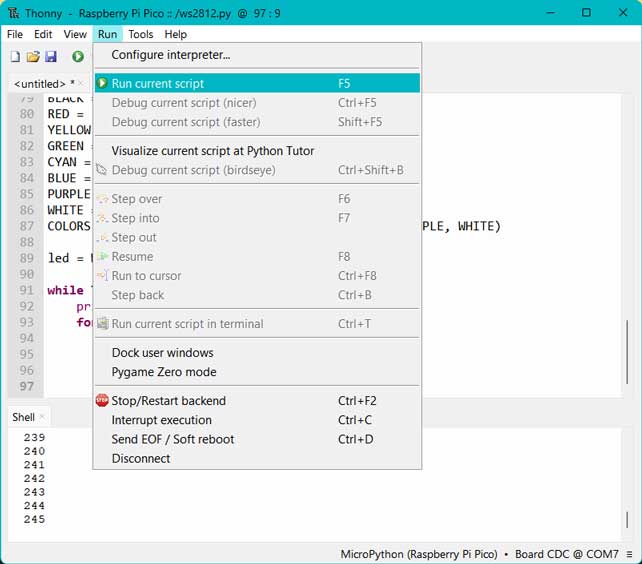The height and width of the screenshot is (564, 642).
Task: Open the status bar hamburger menu icon
Action: tap(629, 554)
